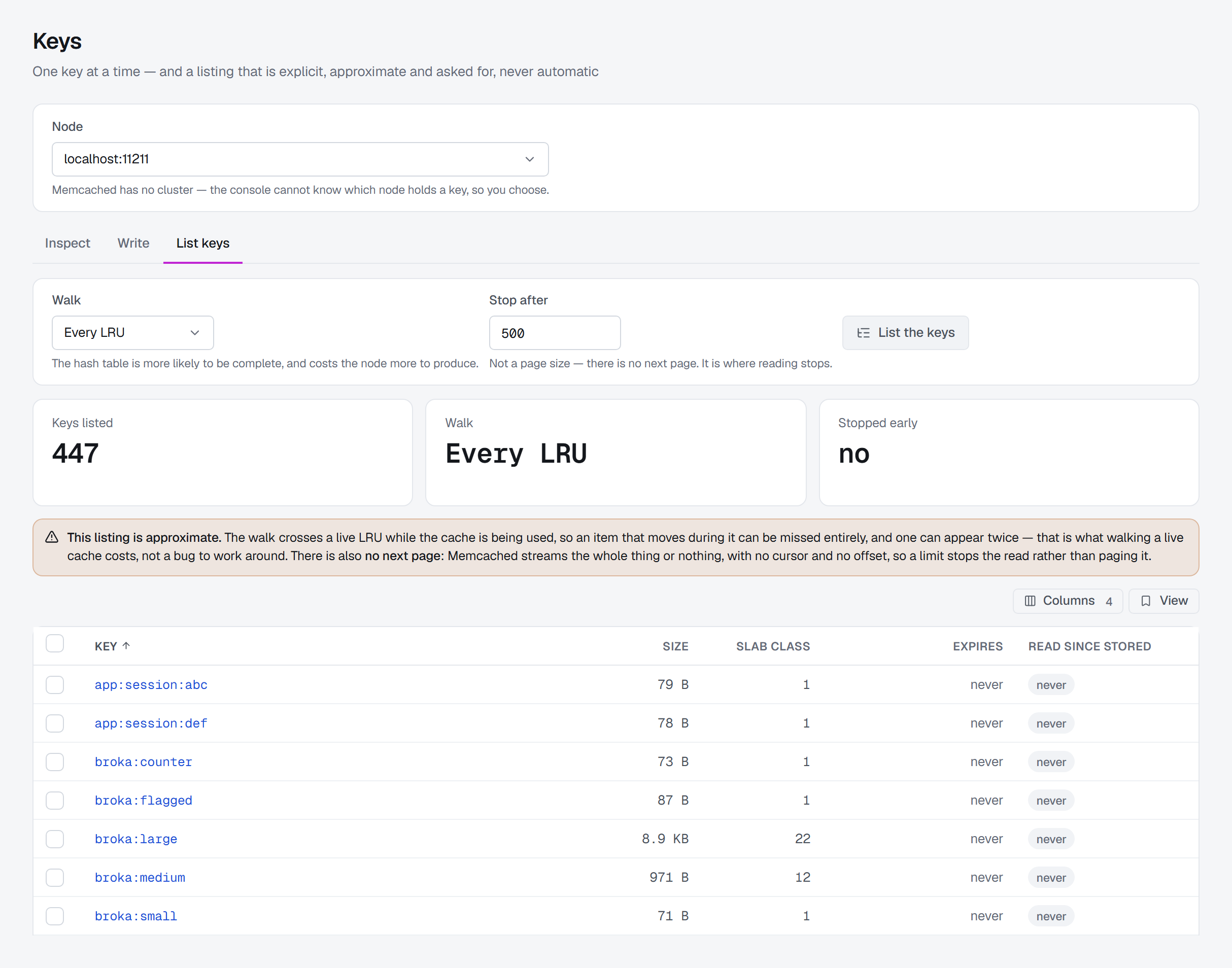Image resolution: width=1232 pixels, height=968 pixels.
Task: Click the slab class value 22
Action: point(802,839)
